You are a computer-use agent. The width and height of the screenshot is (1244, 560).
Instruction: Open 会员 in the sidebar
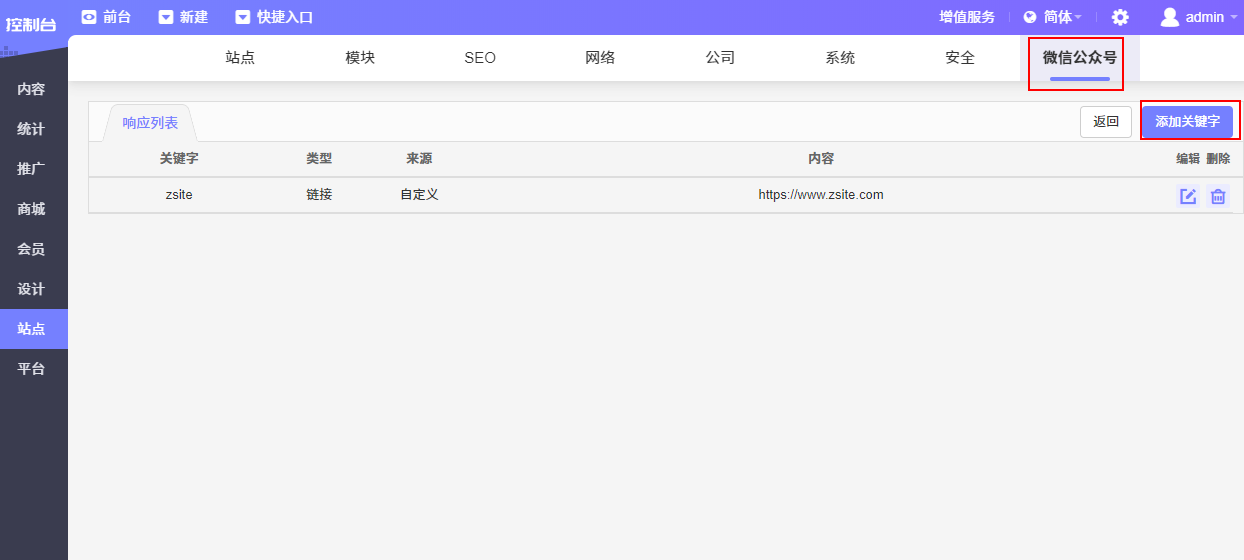[x=32, y=249]
